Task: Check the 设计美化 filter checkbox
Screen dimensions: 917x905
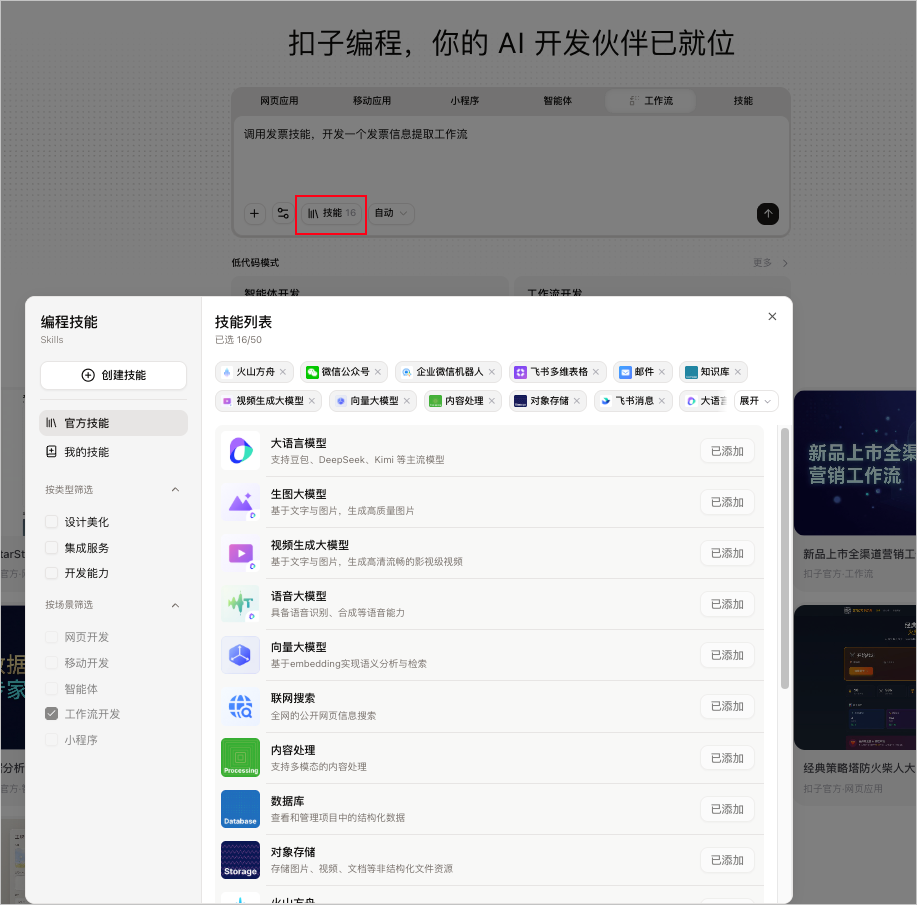Action: 51,522
